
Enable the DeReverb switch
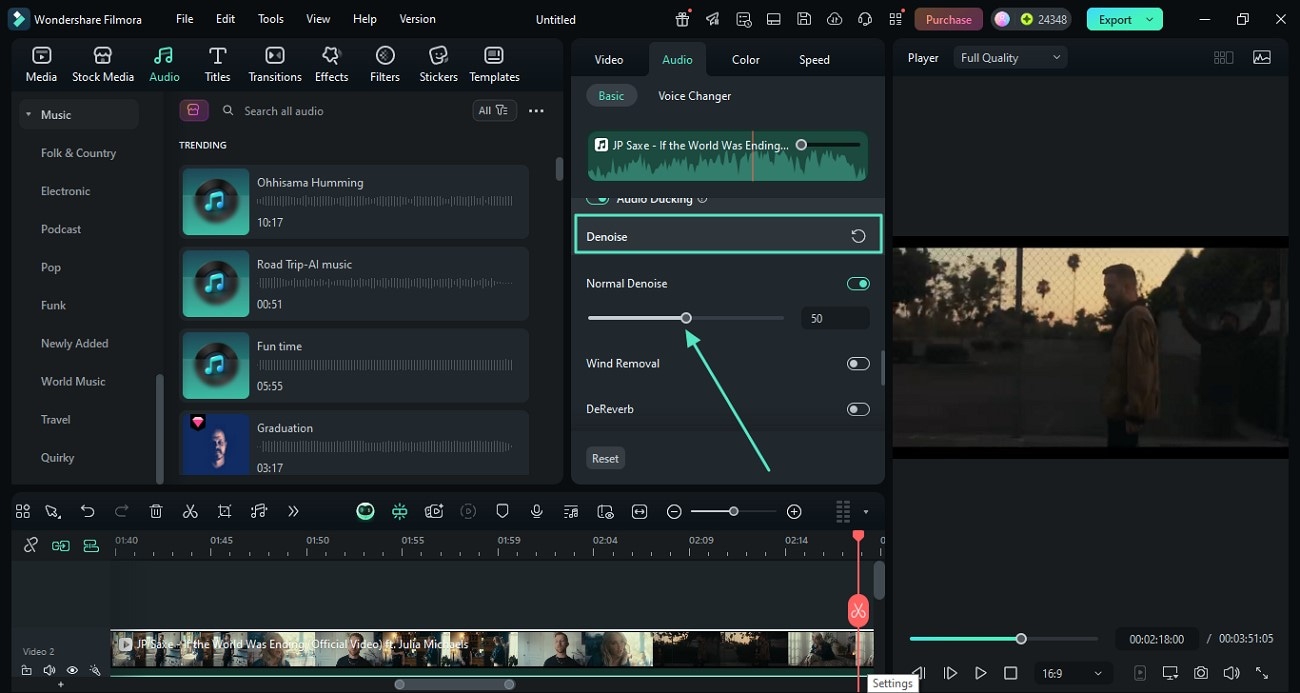click(x=858, y=409)
